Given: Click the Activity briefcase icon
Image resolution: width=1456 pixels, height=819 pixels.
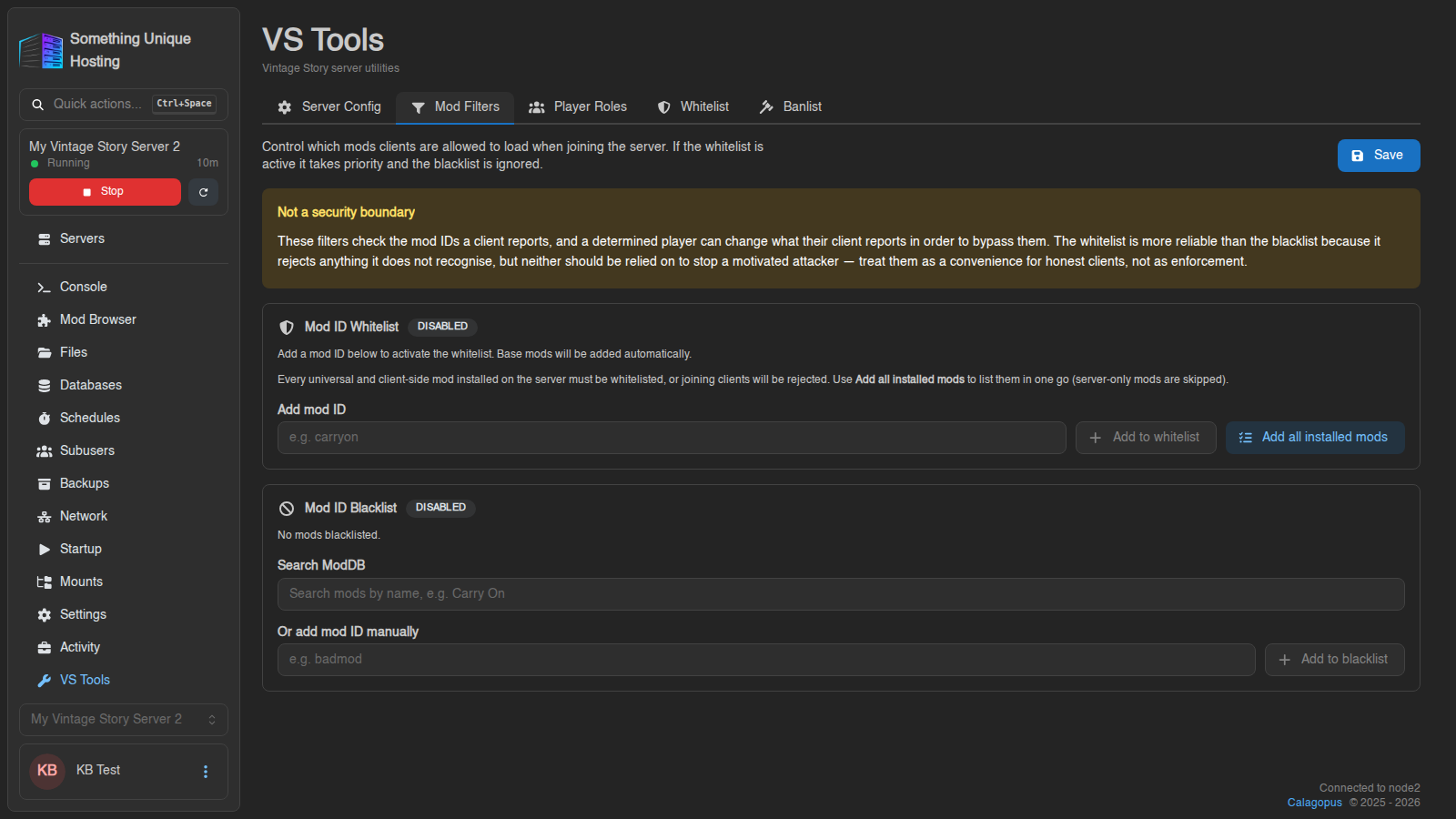Looking at the screenshot, I should 44,648.
